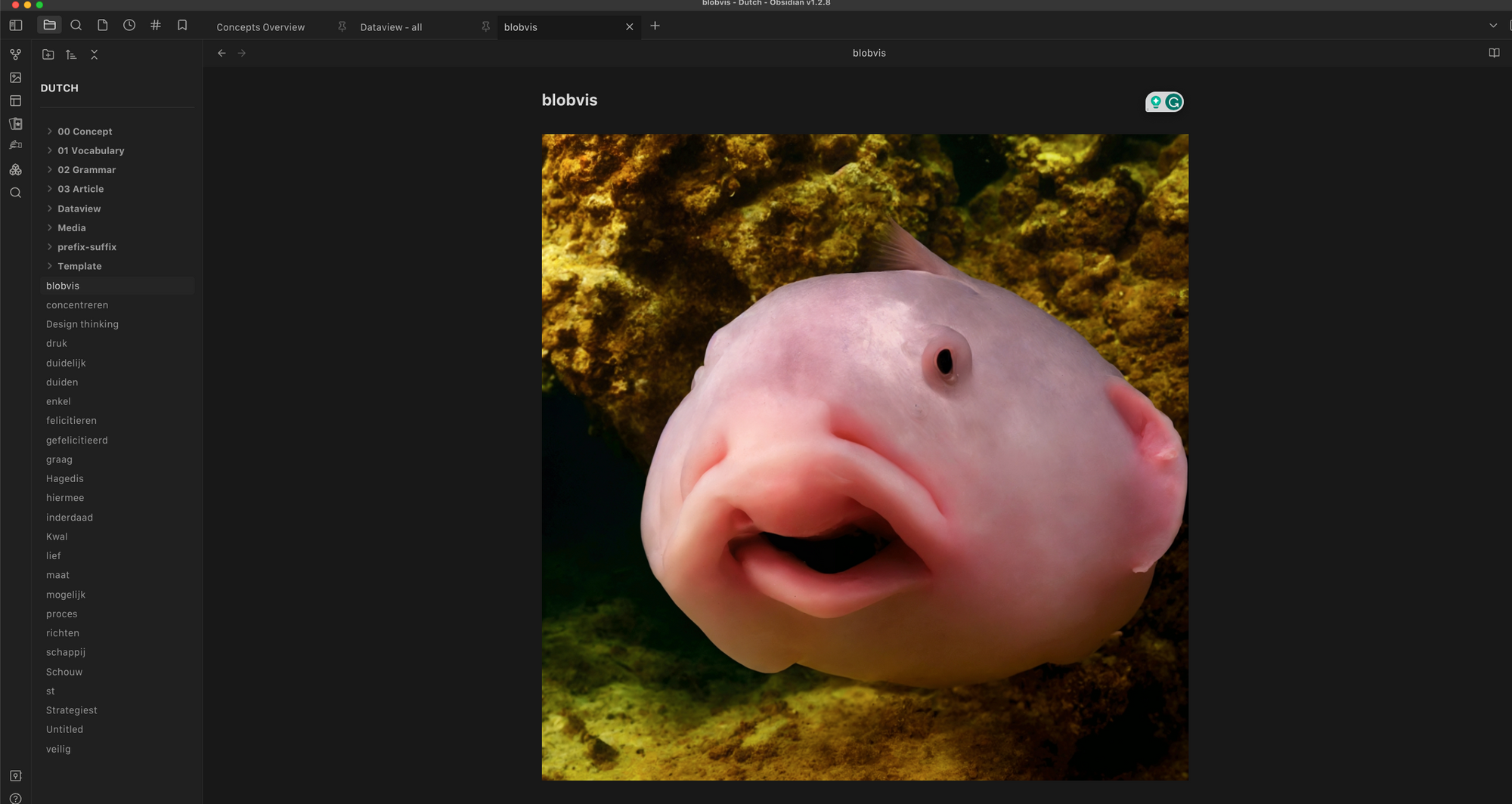Open the vault switcher icon at bottom
Image resolution: width=1512 pixels, height=804 pixels.
click(15, 776)
